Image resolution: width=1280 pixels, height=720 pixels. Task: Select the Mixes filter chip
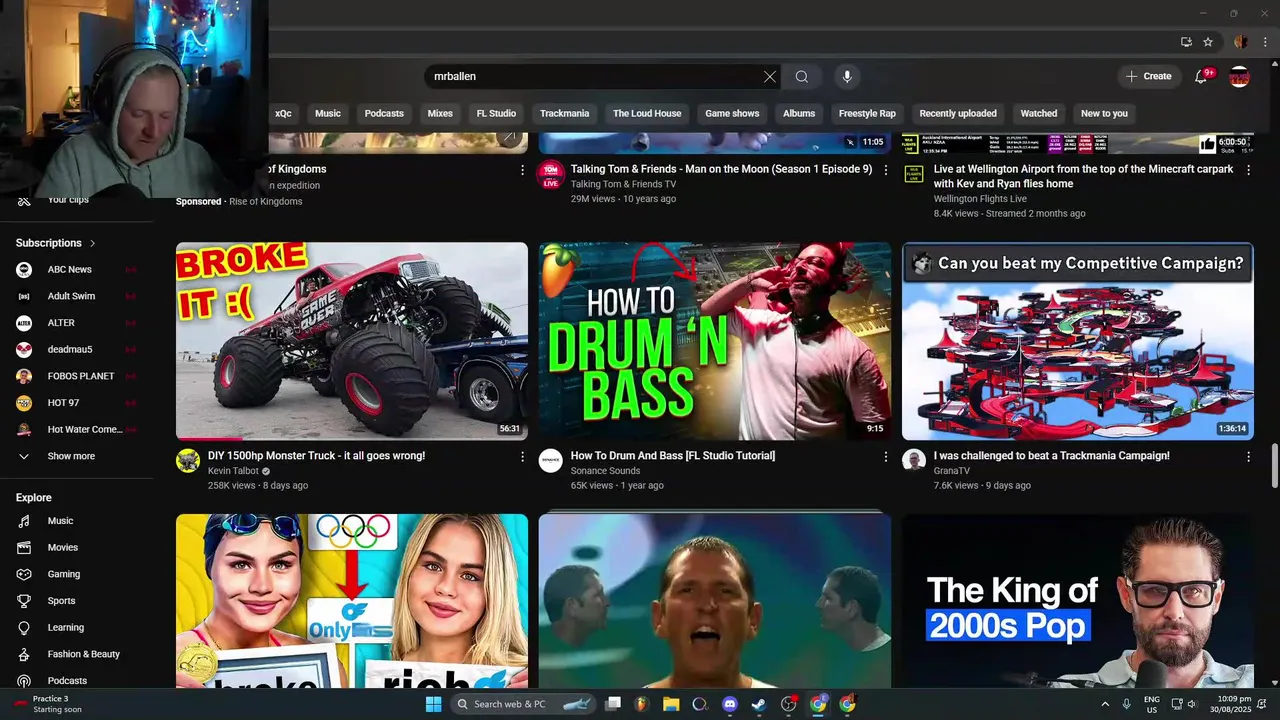tap(440, 113)
